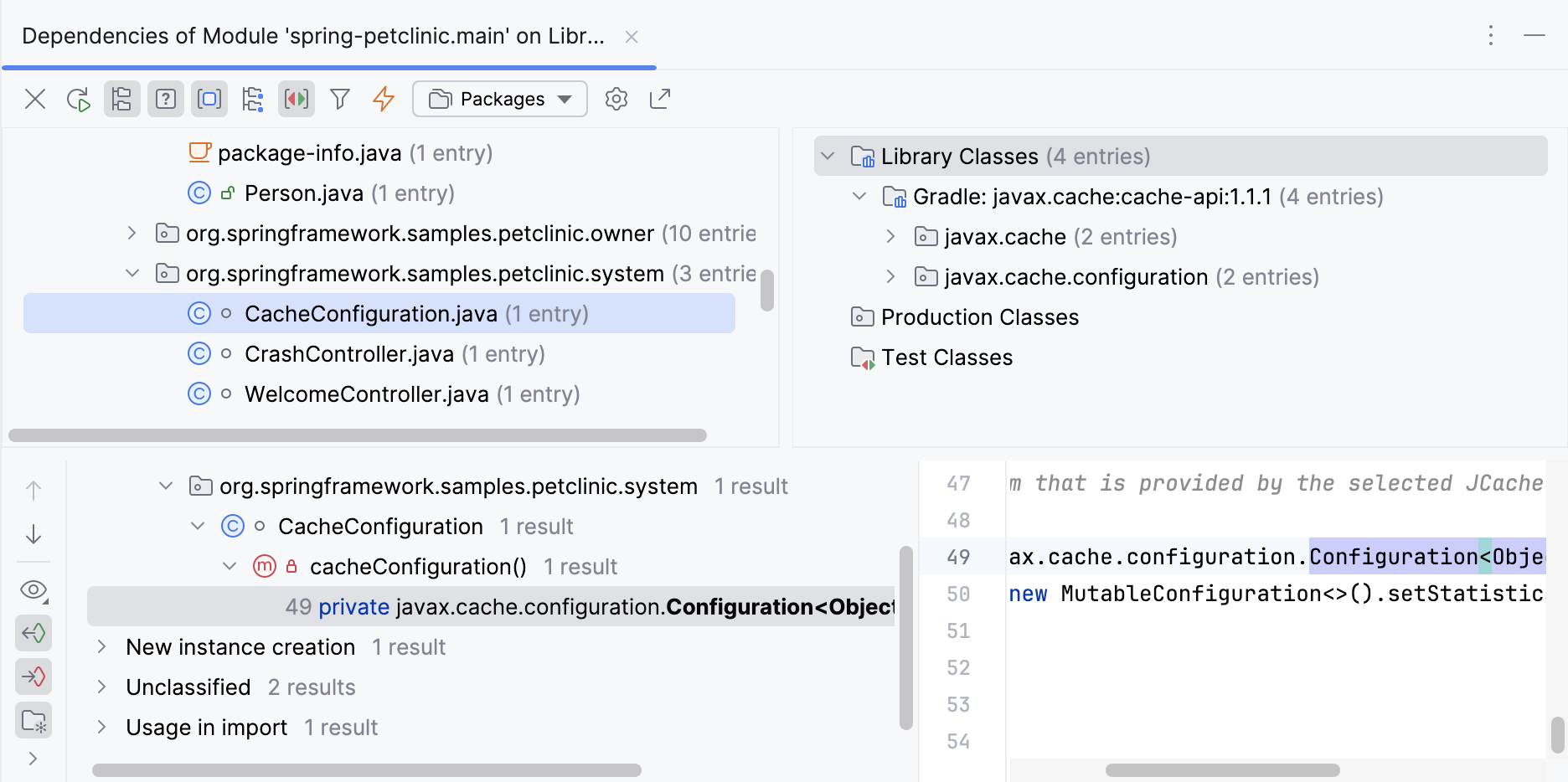
Task: Select the Production Classes entry
Action: point(978,316)
